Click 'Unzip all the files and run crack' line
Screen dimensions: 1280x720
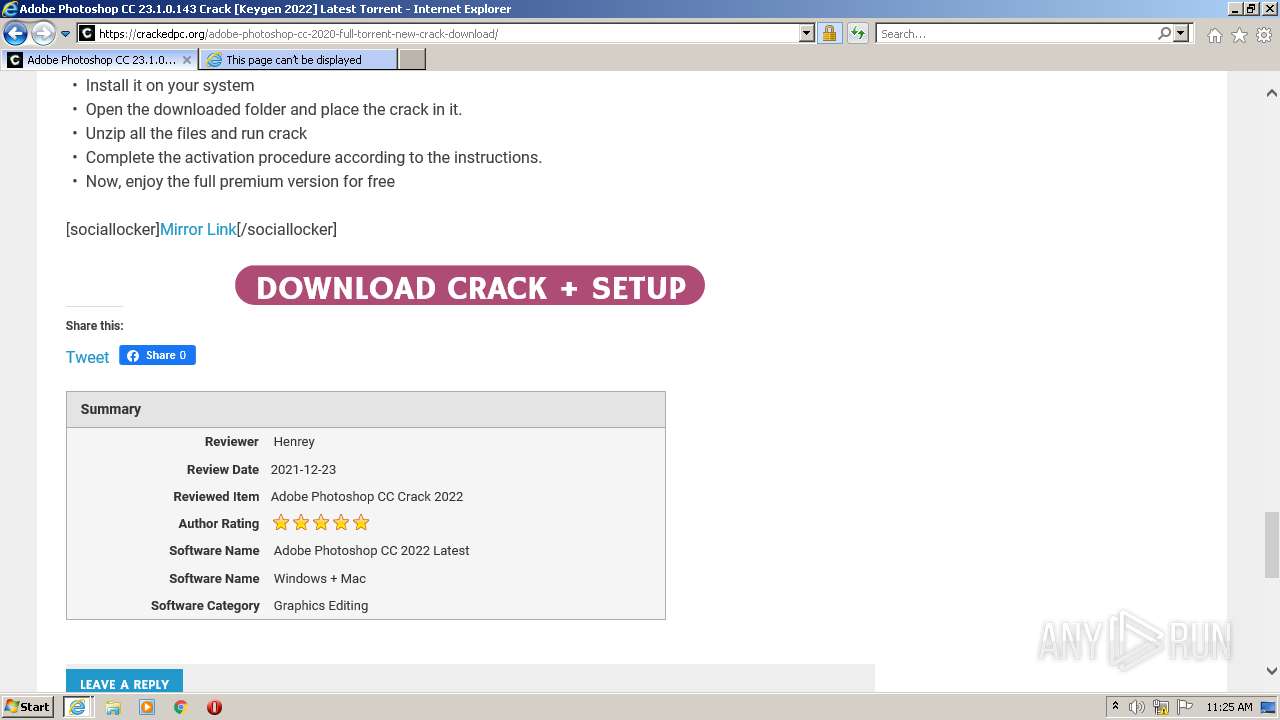pos(196,133)
